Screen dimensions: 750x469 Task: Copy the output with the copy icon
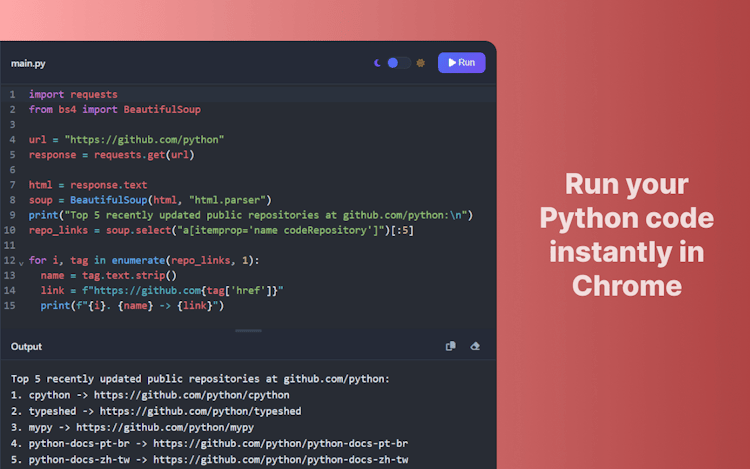[x=451, y=346]
